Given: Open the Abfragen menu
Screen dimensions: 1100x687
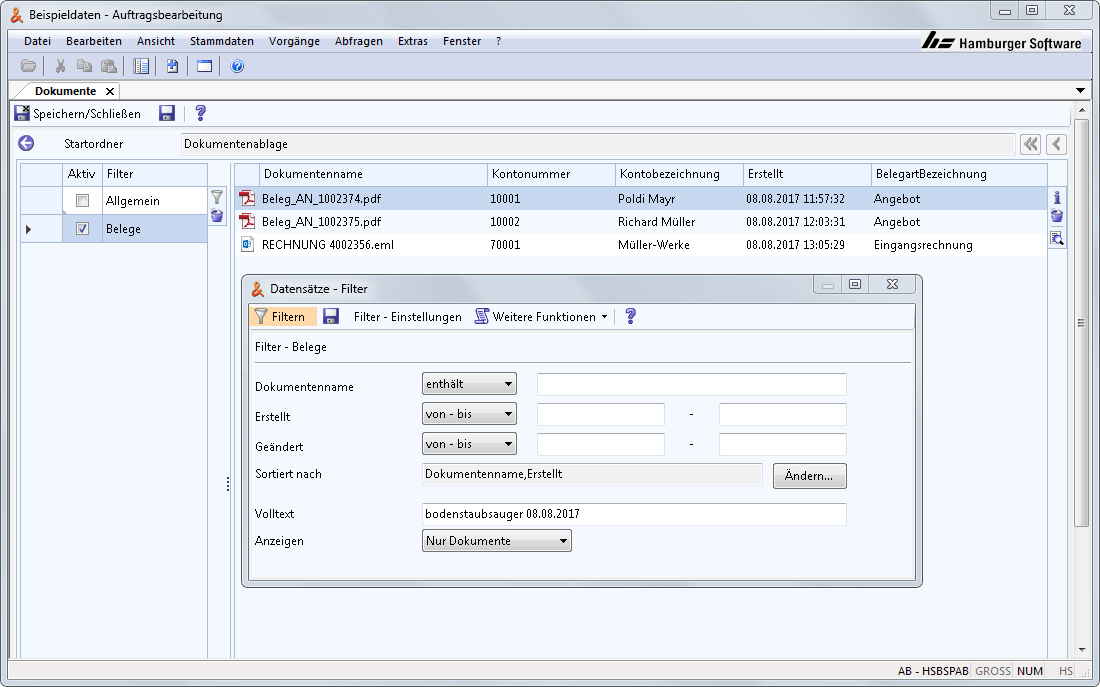Looking at the screenshot, I should click(x=358, y=41).
